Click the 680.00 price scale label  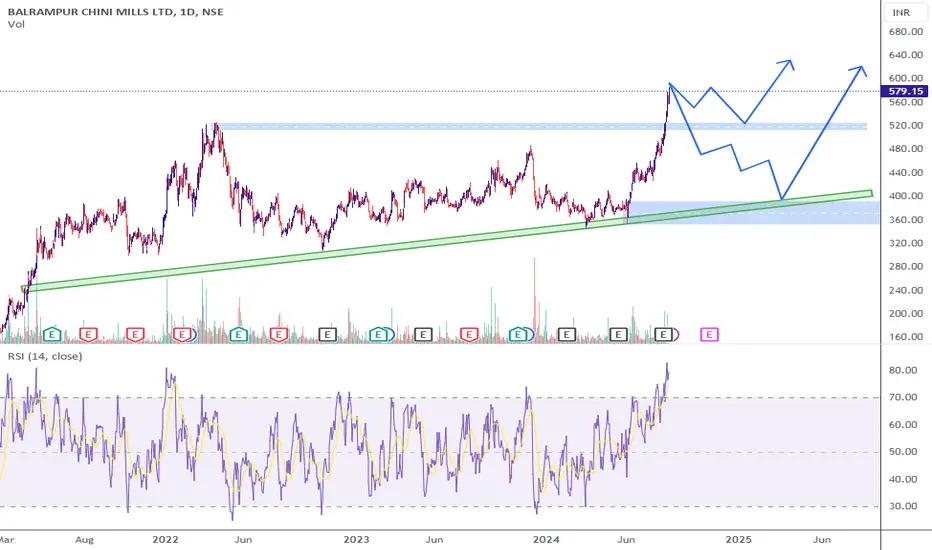906,32
